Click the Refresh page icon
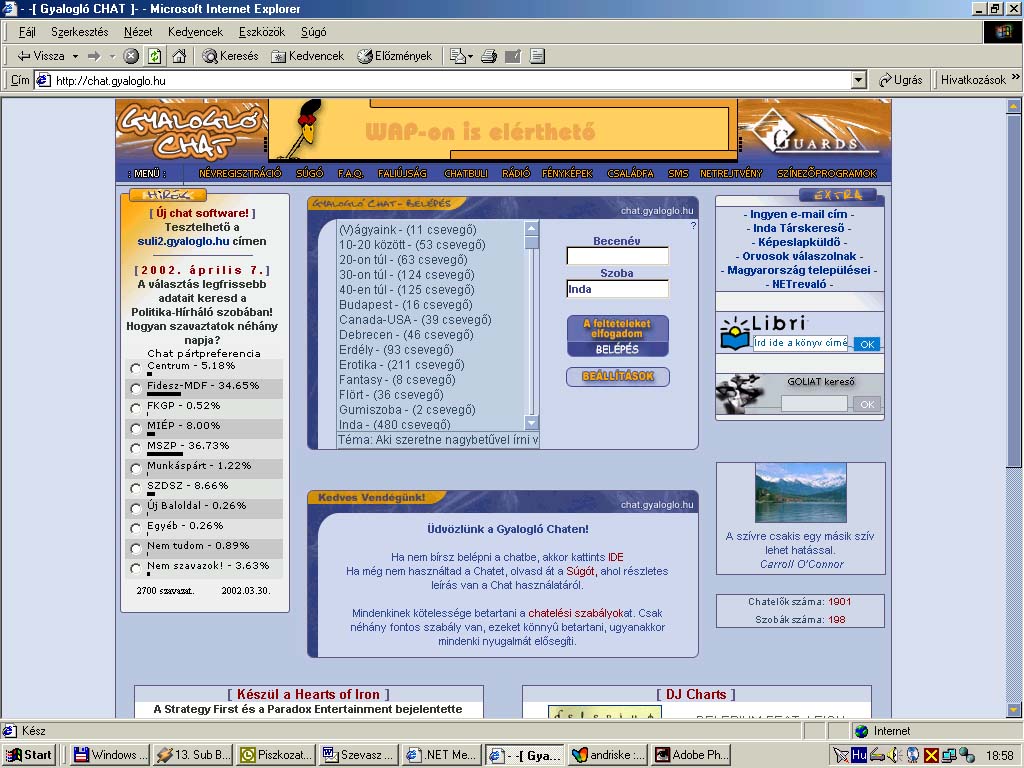Viewport: 1024px width, 768px height. coord(154,56)
